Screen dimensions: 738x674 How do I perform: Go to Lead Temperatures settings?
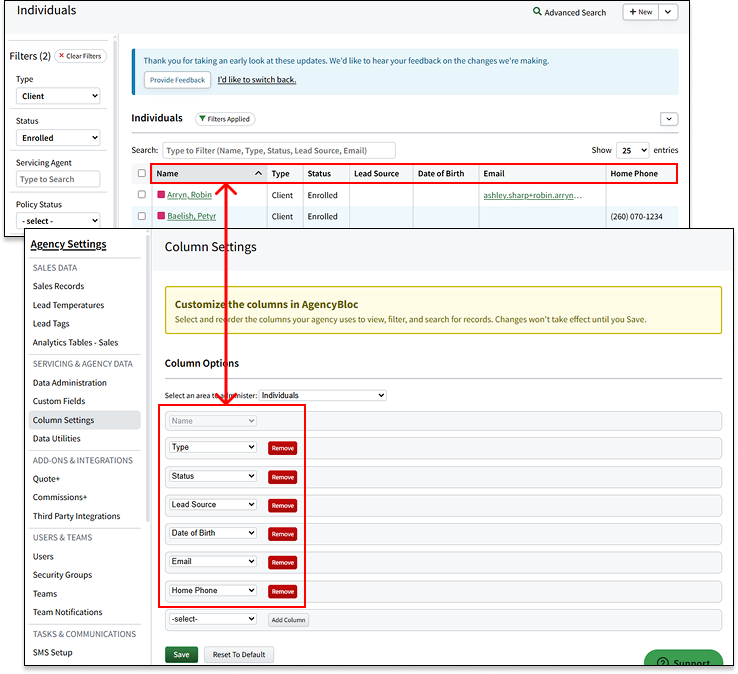(x=68, y=305)
